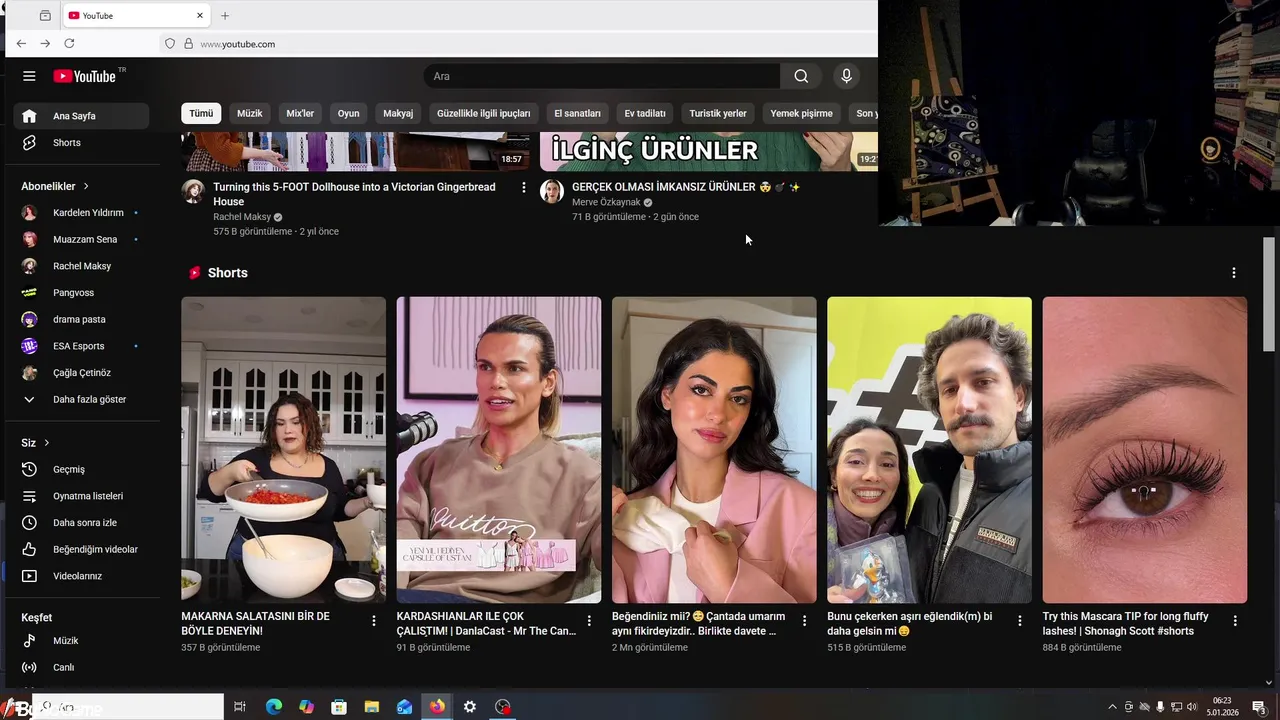Open options for MAKARNA SALATASINI short
Viewport: 1280px width, 720px height.
[x=374, y=621]
